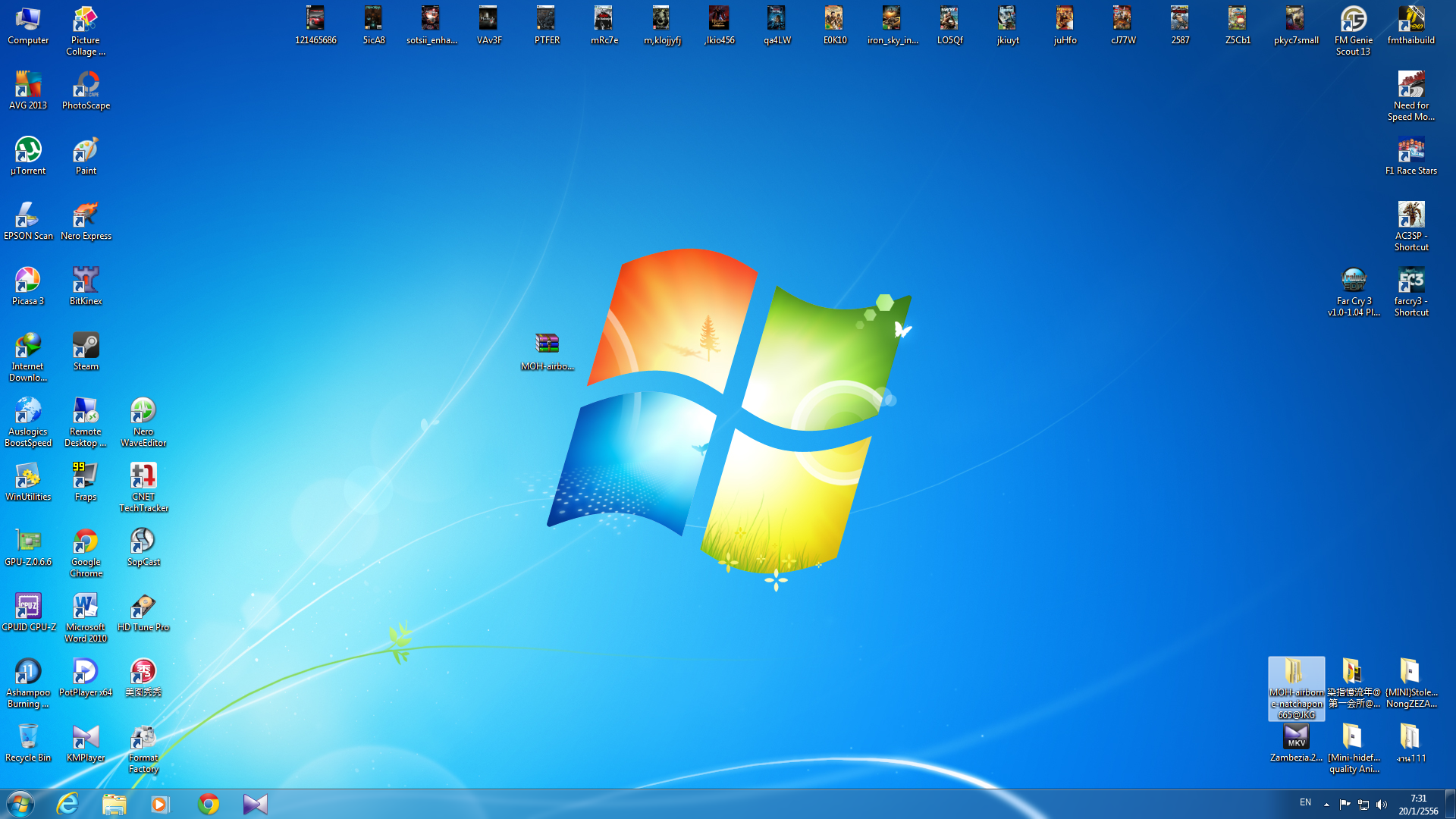This screenshot has height=819, width=1456.
Task: Open the volume speaker control in the tray
Action: tap(1382, 805)
